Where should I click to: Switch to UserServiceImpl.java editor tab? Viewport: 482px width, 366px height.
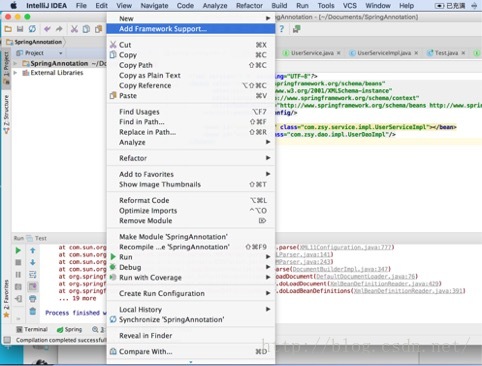click(384, 53)
